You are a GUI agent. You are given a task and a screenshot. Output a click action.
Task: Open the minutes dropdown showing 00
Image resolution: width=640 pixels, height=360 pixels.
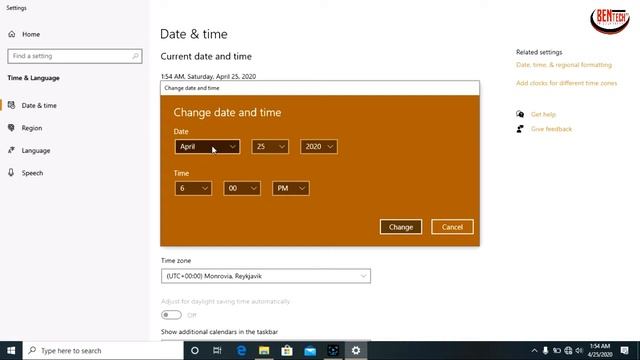[x=242, y=188]
